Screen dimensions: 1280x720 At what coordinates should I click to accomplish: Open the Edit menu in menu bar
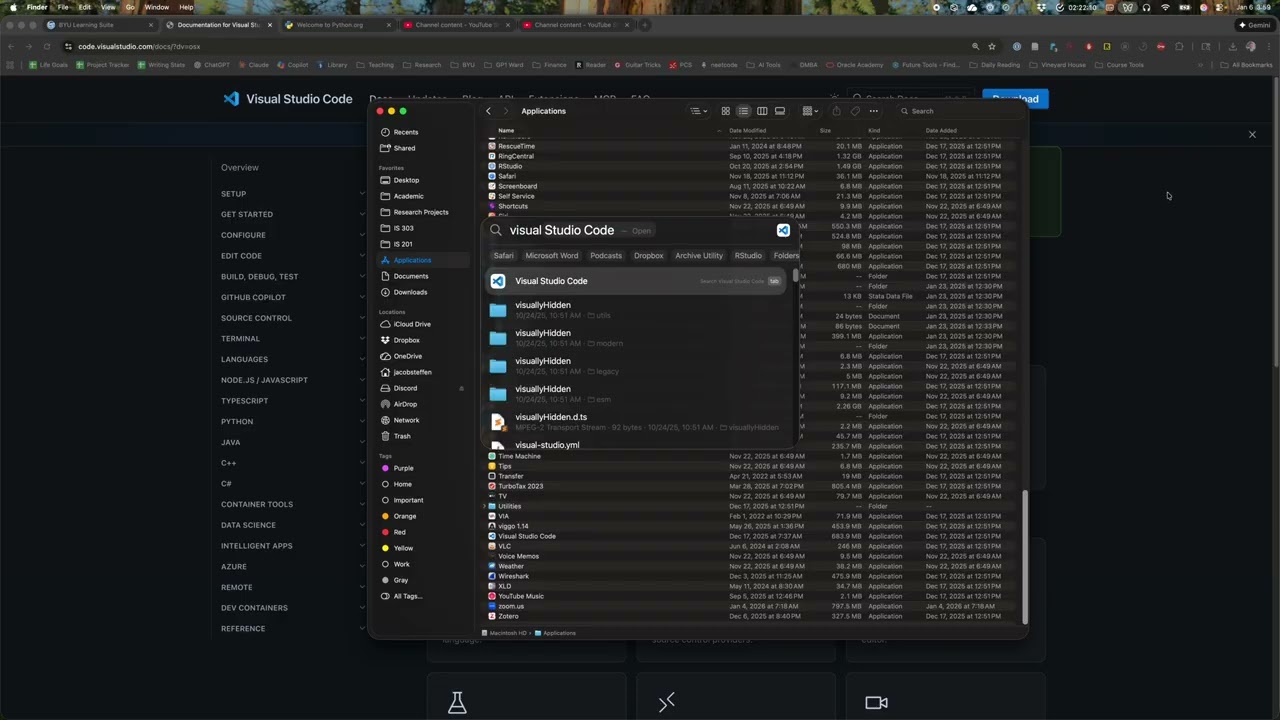[85, 7]
